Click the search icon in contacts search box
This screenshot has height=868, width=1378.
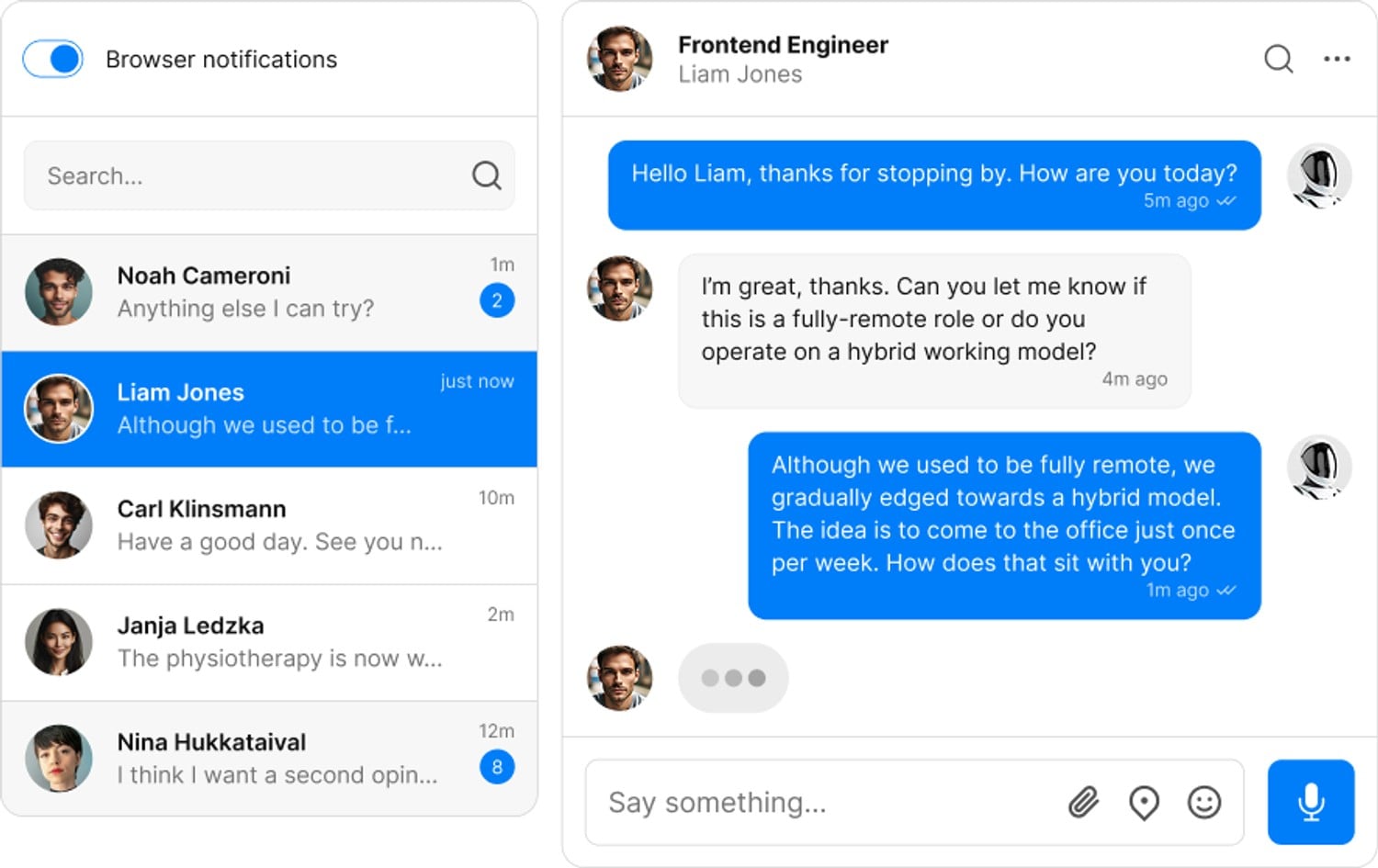point(486,175)
